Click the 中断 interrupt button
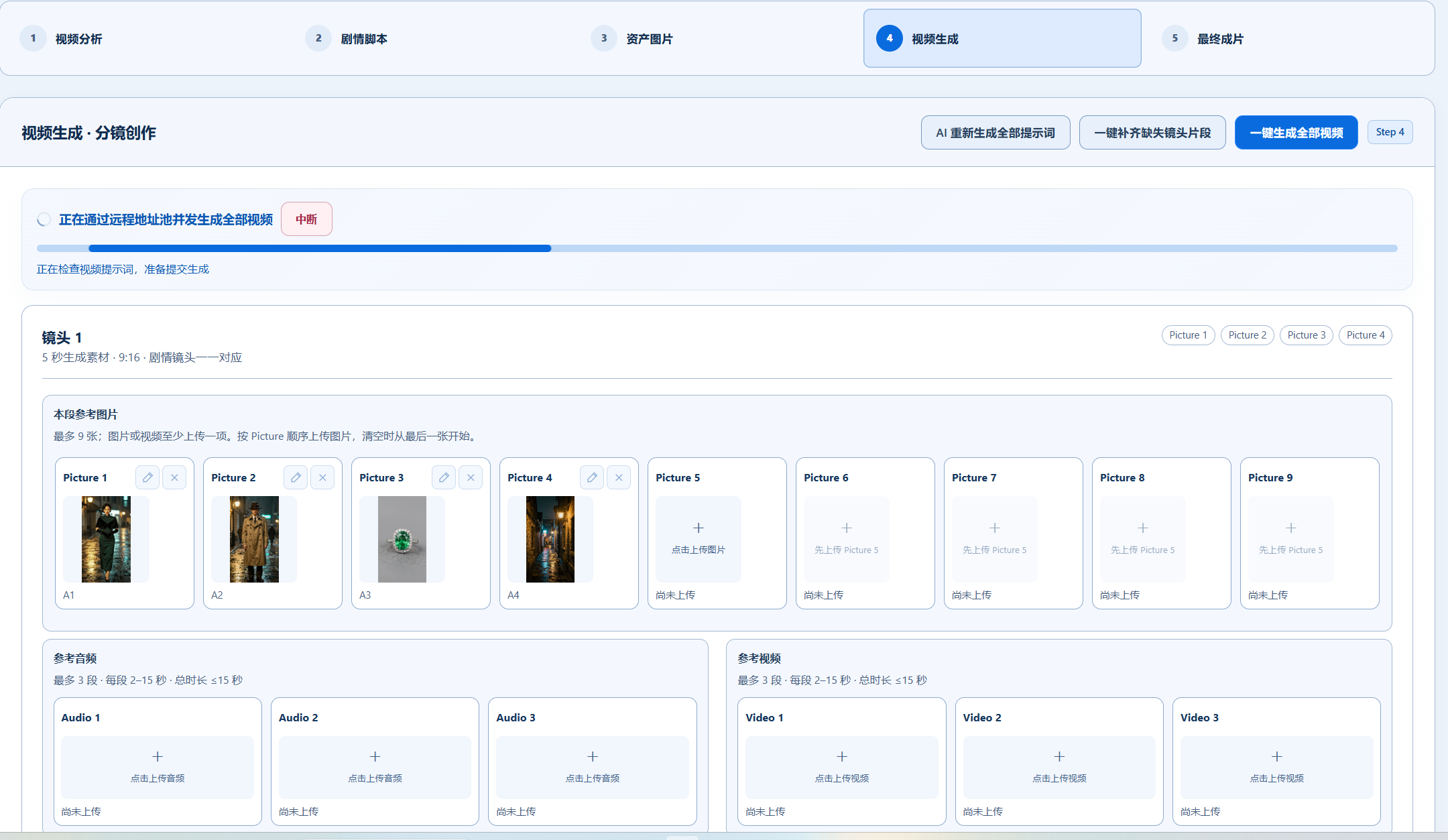The image size is (1448, 840). point(306,219)
